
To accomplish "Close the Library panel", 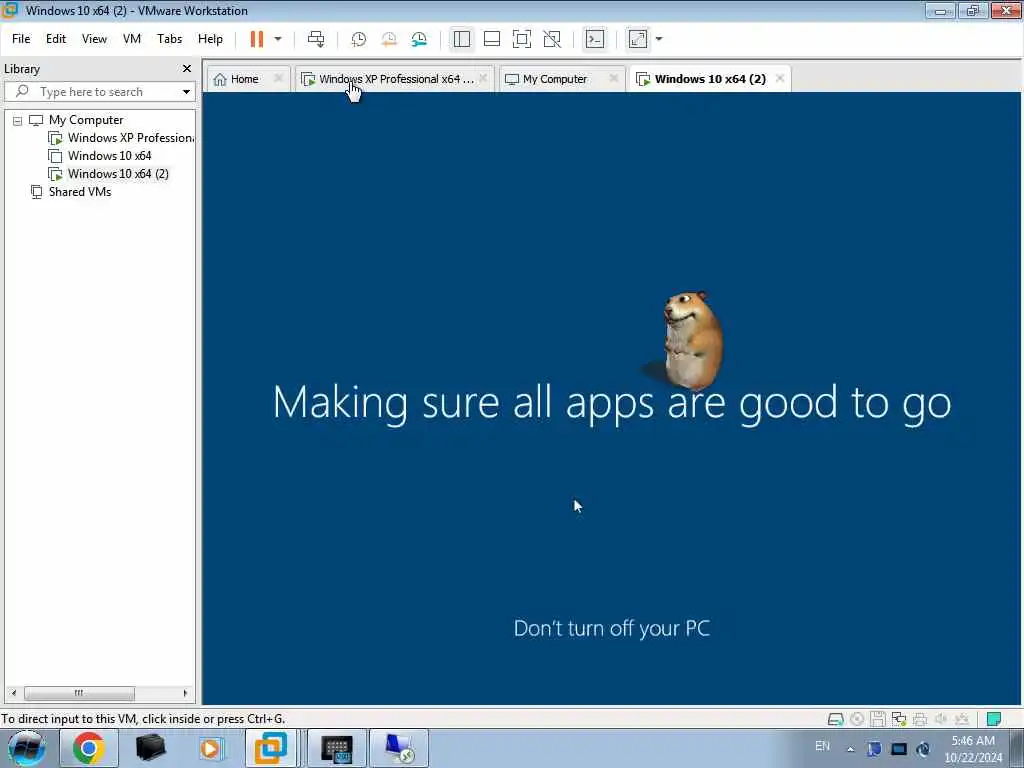I will point(187,69).
